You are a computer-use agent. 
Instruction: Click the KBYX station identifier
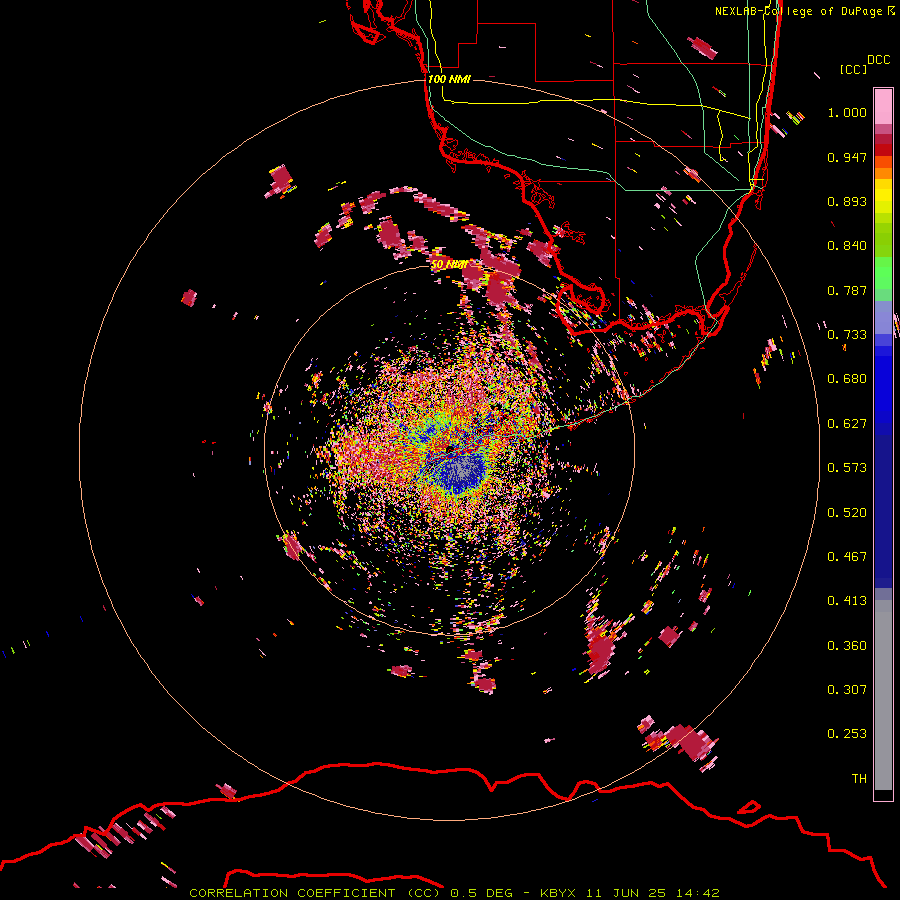pyautogui.click(x=559, y=893)
